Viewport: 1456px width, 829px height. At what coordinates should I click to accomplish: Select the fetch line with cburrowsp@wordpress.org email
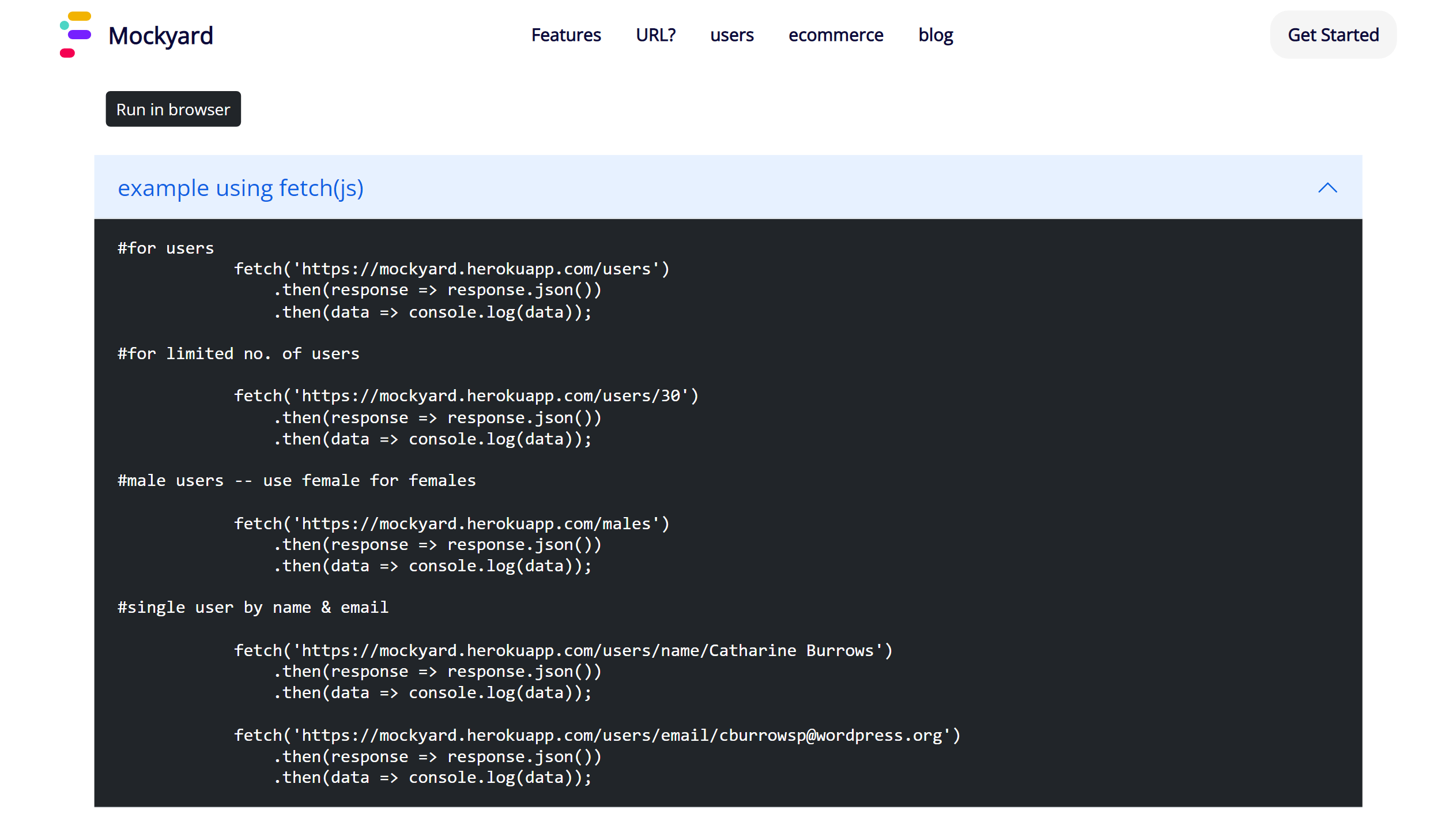point(597,735)
